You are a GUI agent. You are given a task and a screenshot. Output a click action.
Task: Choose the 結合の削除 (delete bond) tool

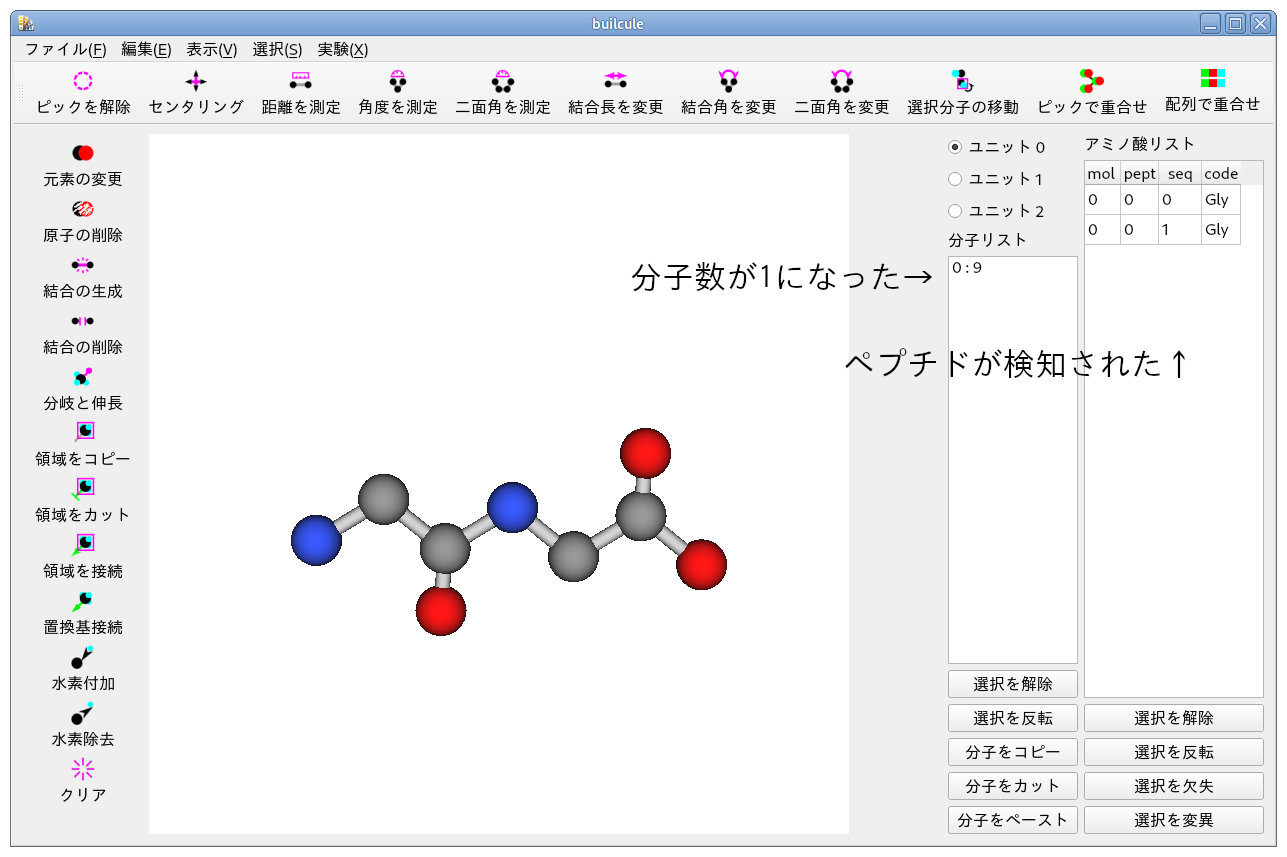pos(82,334)
